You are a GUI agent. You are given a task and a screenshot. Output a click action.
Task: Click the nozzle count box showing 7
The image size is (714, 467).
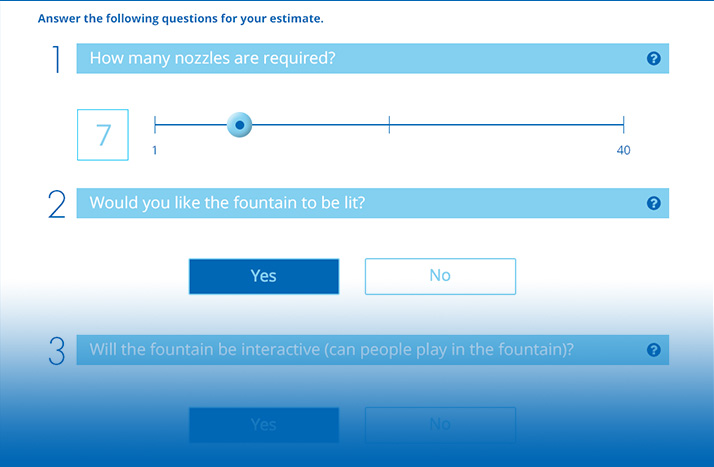103,135
